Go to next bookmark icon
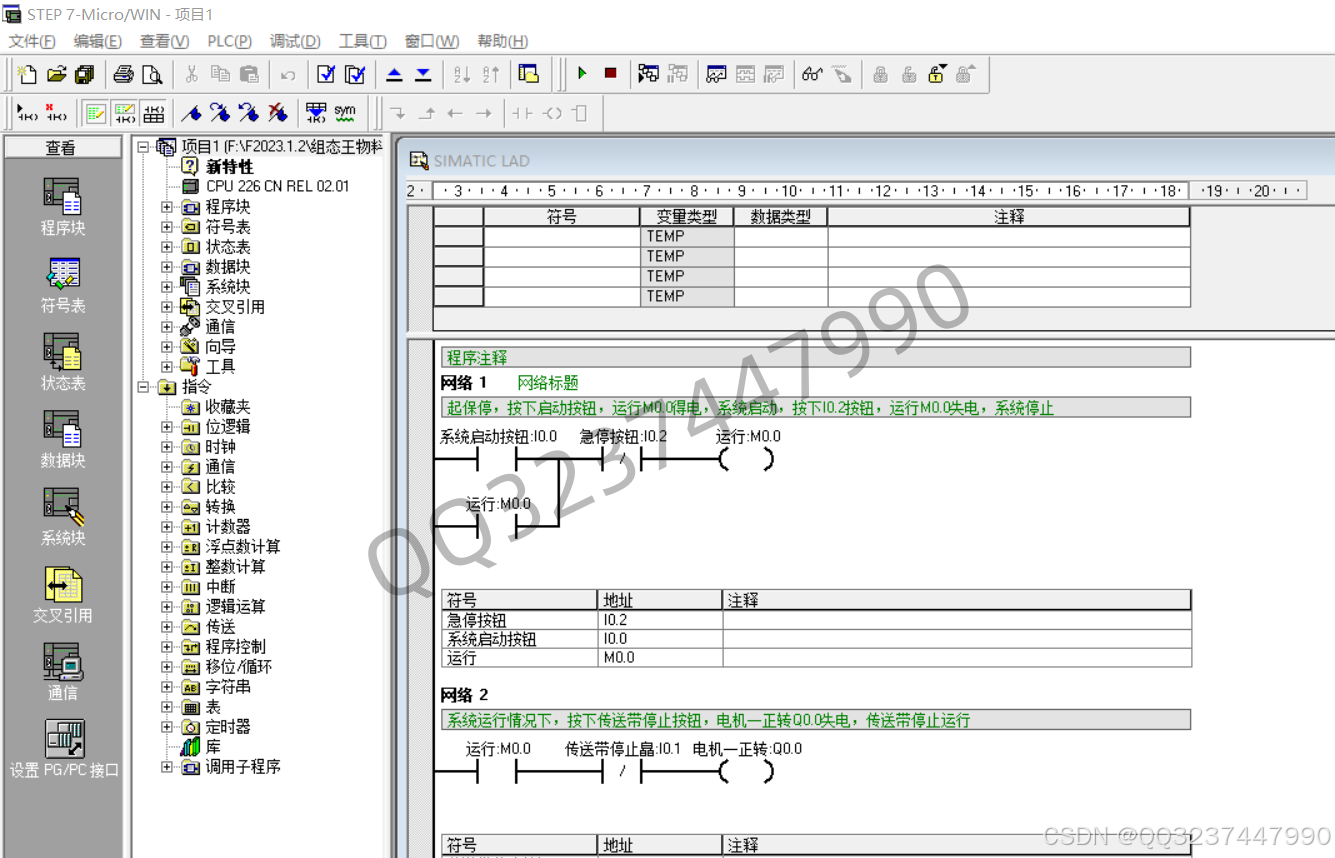 pos(220,113)
